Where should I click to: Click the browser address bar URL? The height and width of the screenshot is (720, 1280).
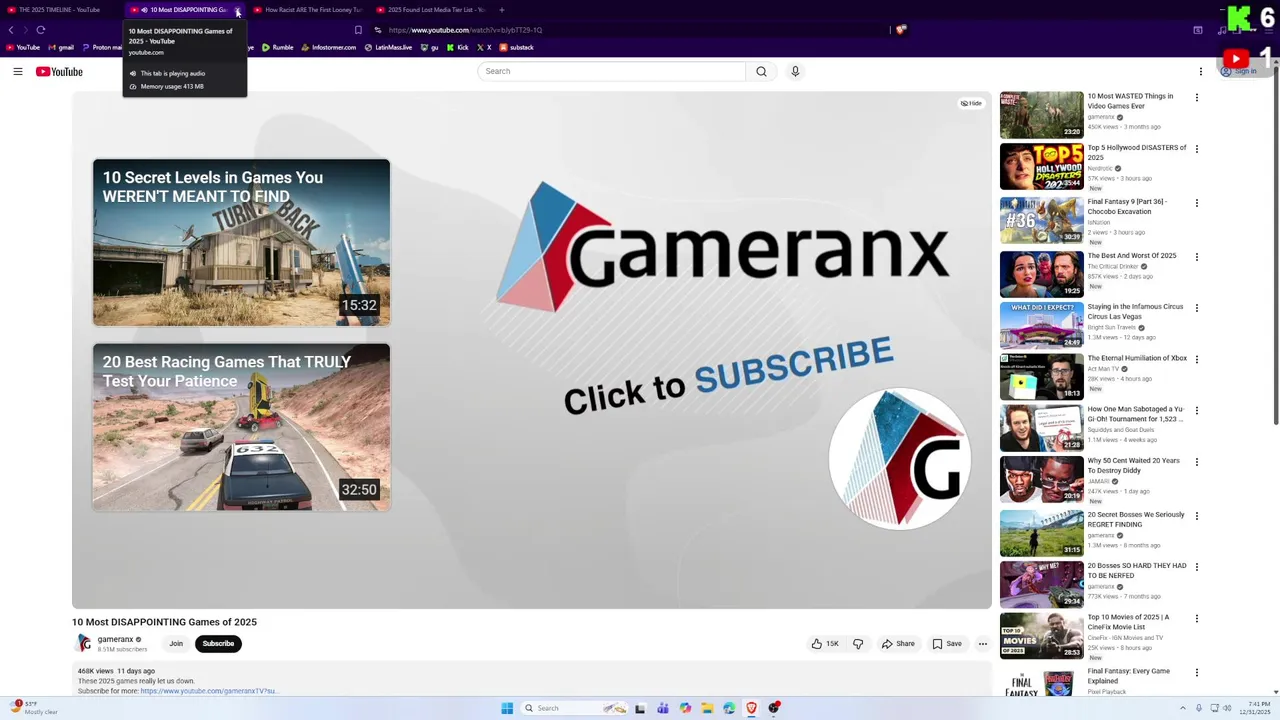coord(465,30)
